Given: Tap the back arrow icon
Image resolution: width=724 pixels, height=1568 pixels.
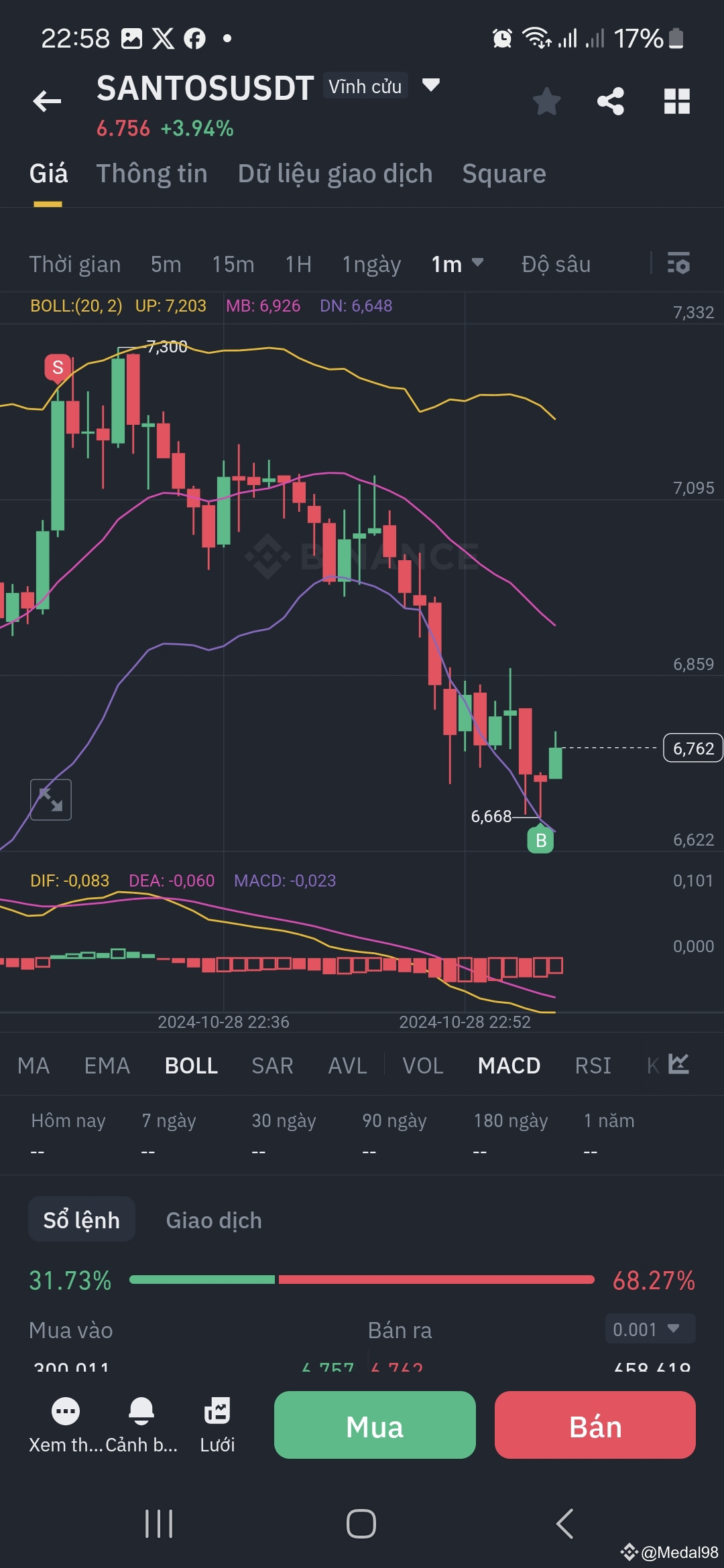Looking at the screenshot, I should click(x=47, y=101).
